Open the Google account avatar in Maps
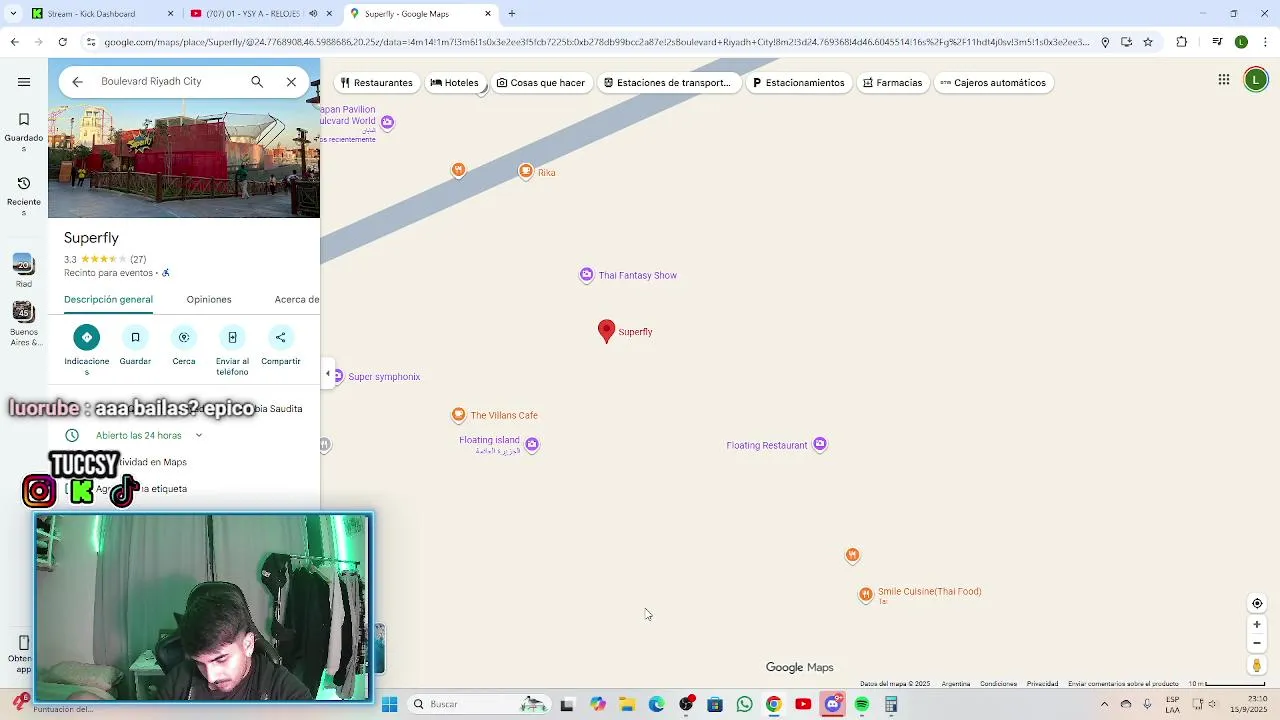 pos(1256,80)
